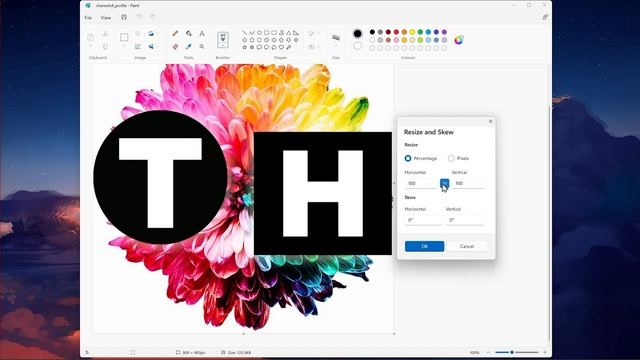Viewport: 640px width, 360px height.
Task: Choose the dark red swatch in top row
Action: pyautogui.click(x=388, y=32)
